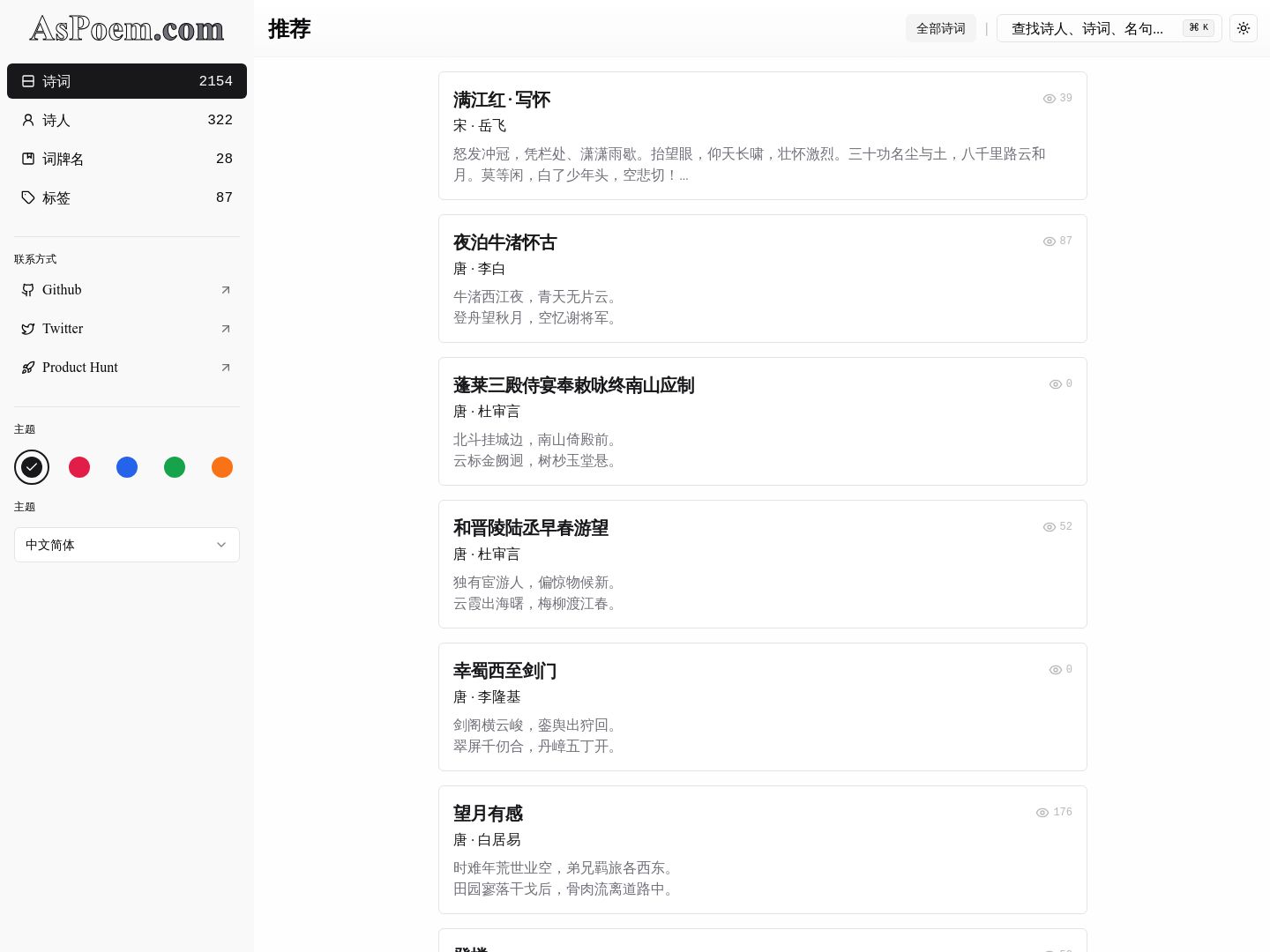Viewport: 1270px width, 952px height.
Task: Click the Product Hunt rocket icon
Action: 28,368
